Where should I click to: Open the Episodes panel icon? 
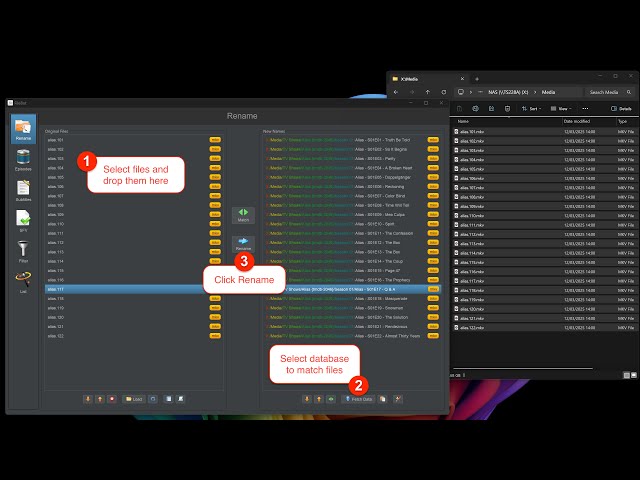[22, 160]
